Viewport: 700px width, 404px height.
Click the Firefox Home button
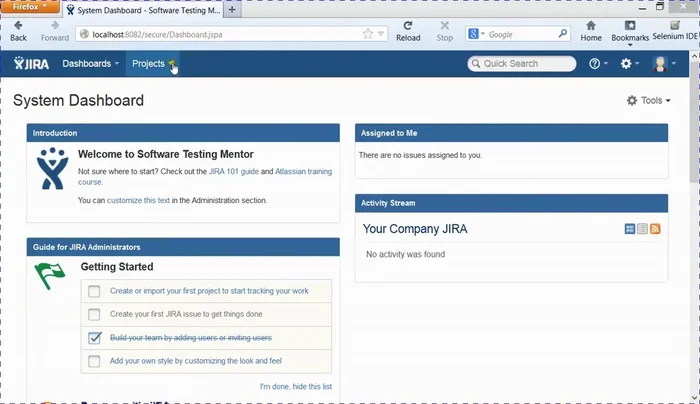click(591, 30)
